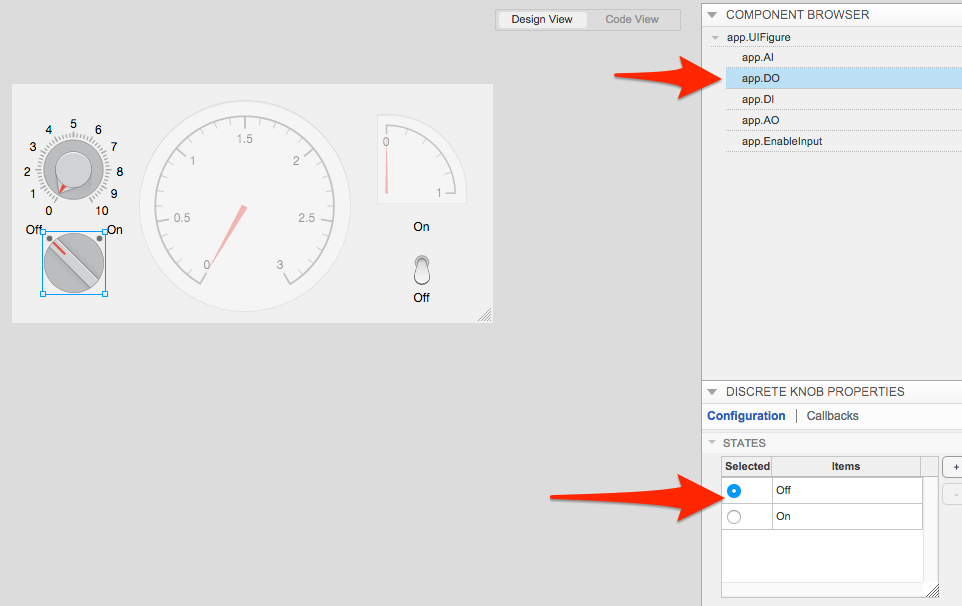Collapse the app.UIFigure tree node
The width and height of the screenshot is (962, 606).
[x=714, y=37]
